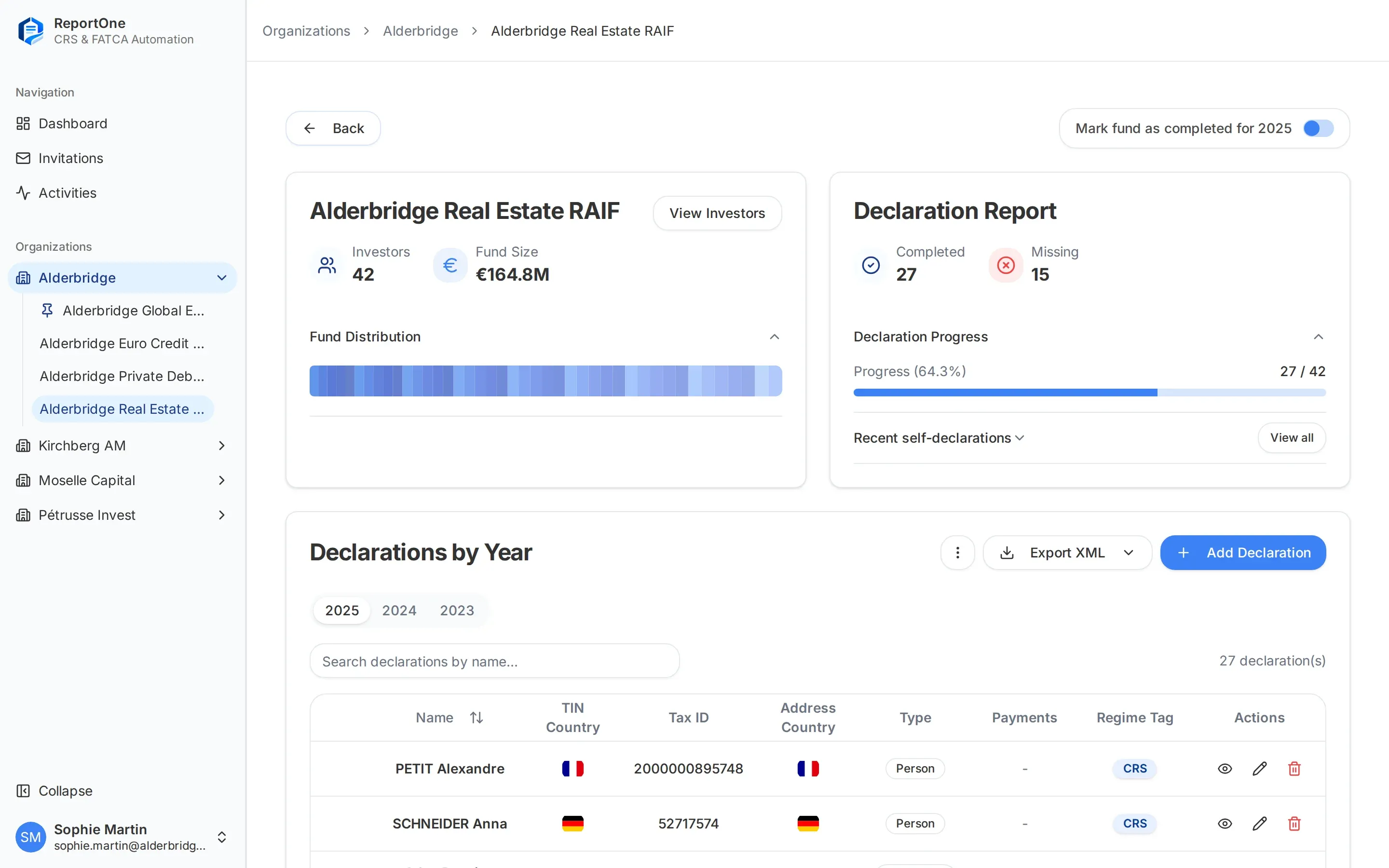The width and height of the screenshot is (1389, 868).
Task: Click SCHNEIDER Anna address country German flag
Action: coord(807,824)
